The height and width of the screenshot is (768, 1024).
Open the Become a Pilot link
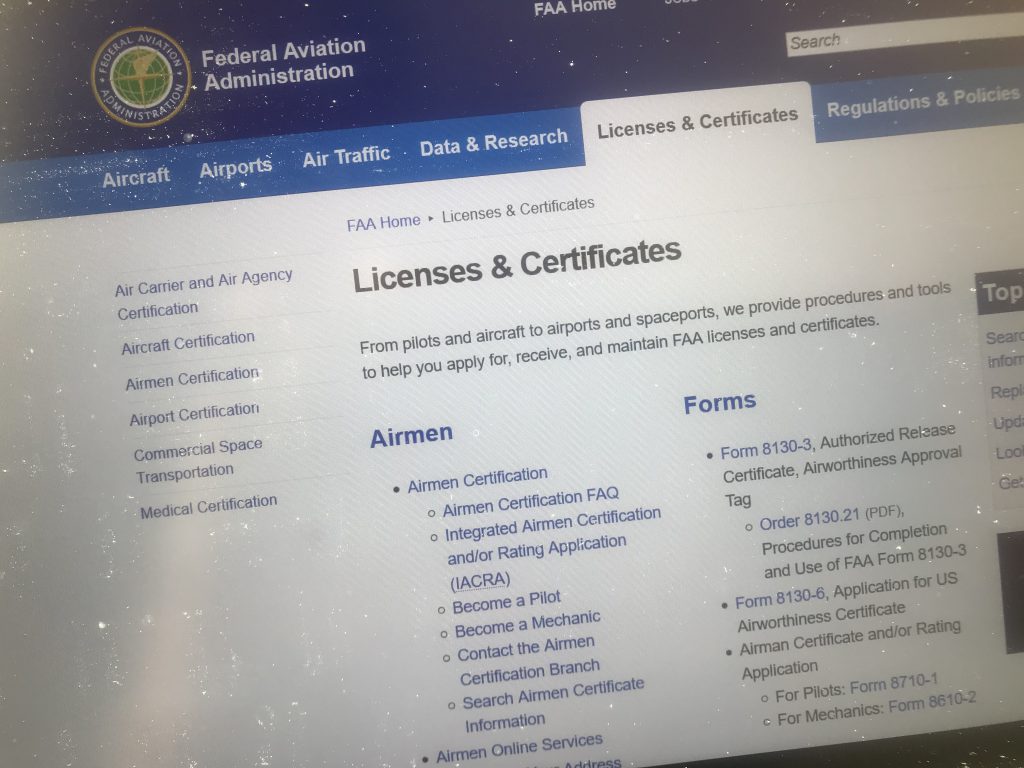click(506, 602)
